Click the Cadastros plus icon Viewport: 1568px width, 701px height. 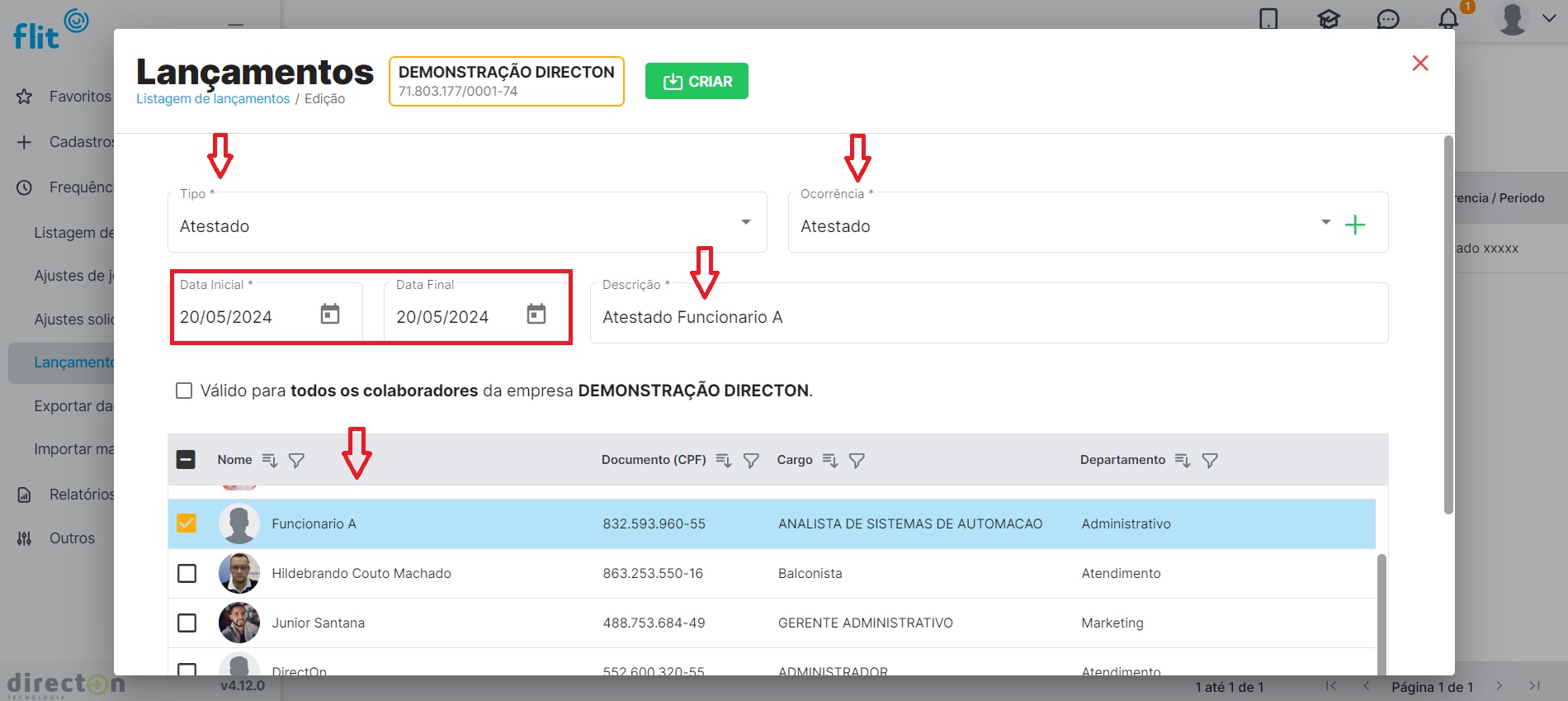[x=24, y=142]
